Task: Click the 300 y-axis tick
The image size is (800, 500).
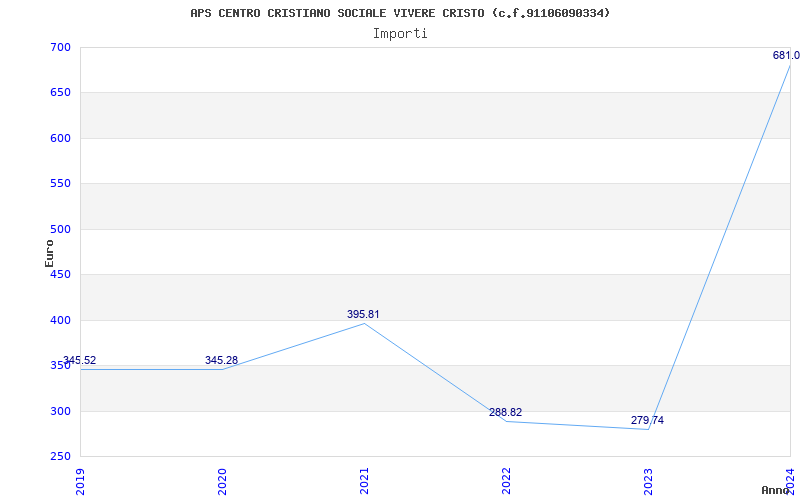Action: (60, 412)
